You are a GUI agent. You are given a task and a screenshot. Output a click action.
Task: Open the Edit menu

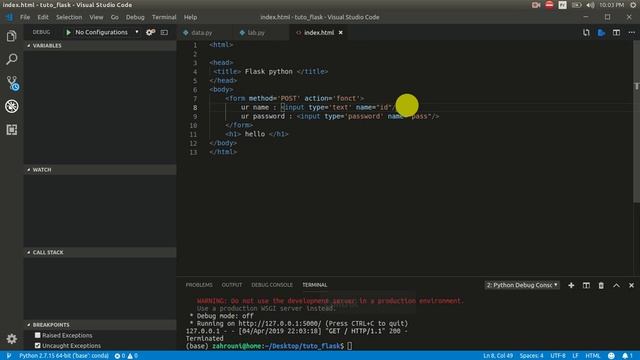pos(43,17)
